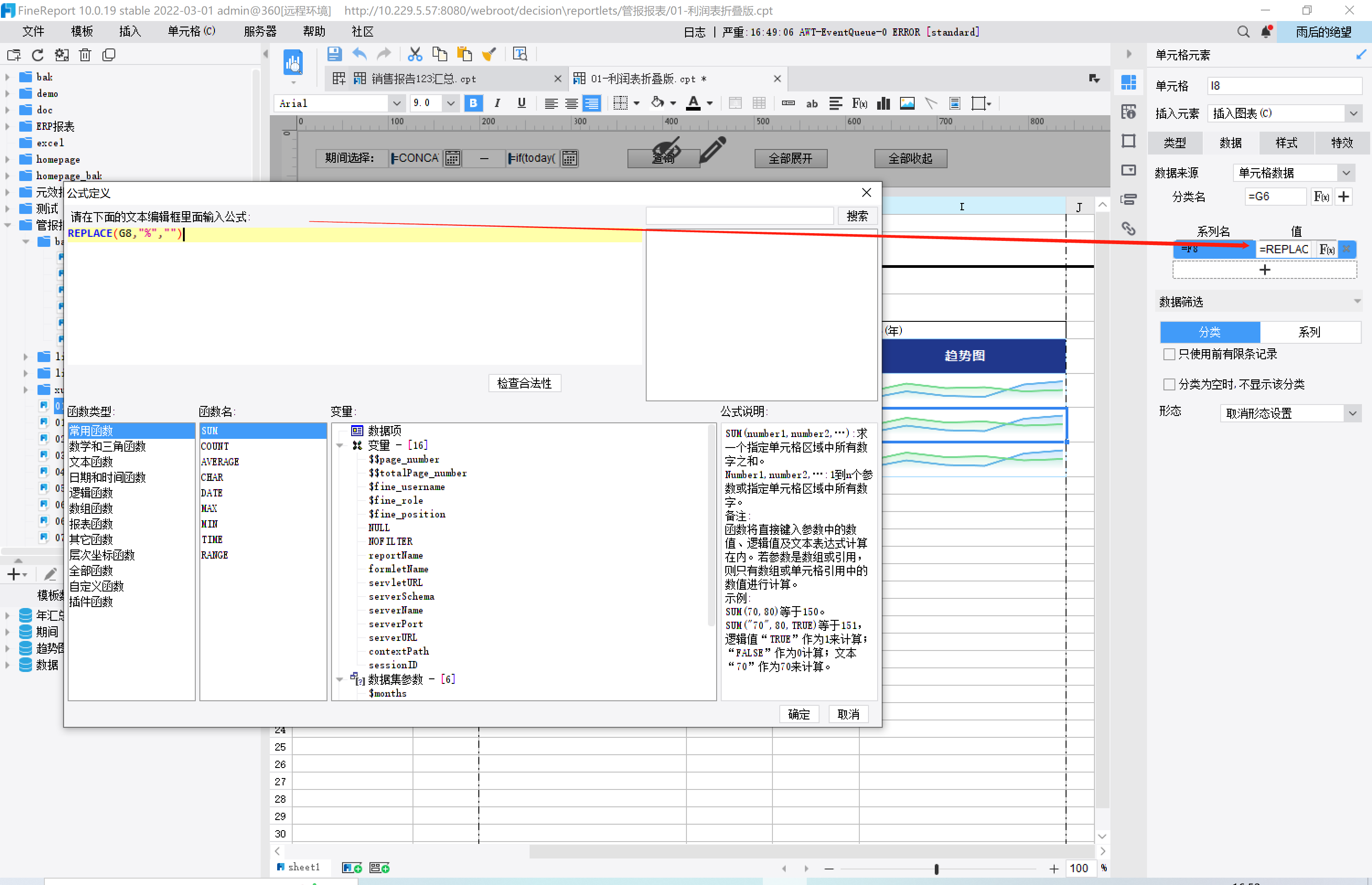The width and height of the screenshot is (1372, 885).
Task: Click the 单元格 I8 input field
Action: (x=1284, y=86)
